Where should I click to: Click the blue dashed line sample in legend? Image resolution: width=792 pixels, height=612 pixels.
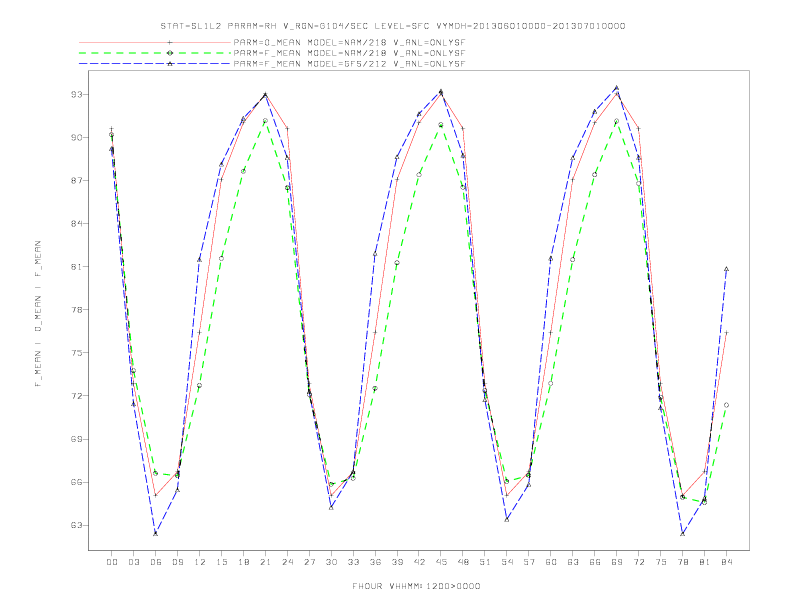point(155,64)
